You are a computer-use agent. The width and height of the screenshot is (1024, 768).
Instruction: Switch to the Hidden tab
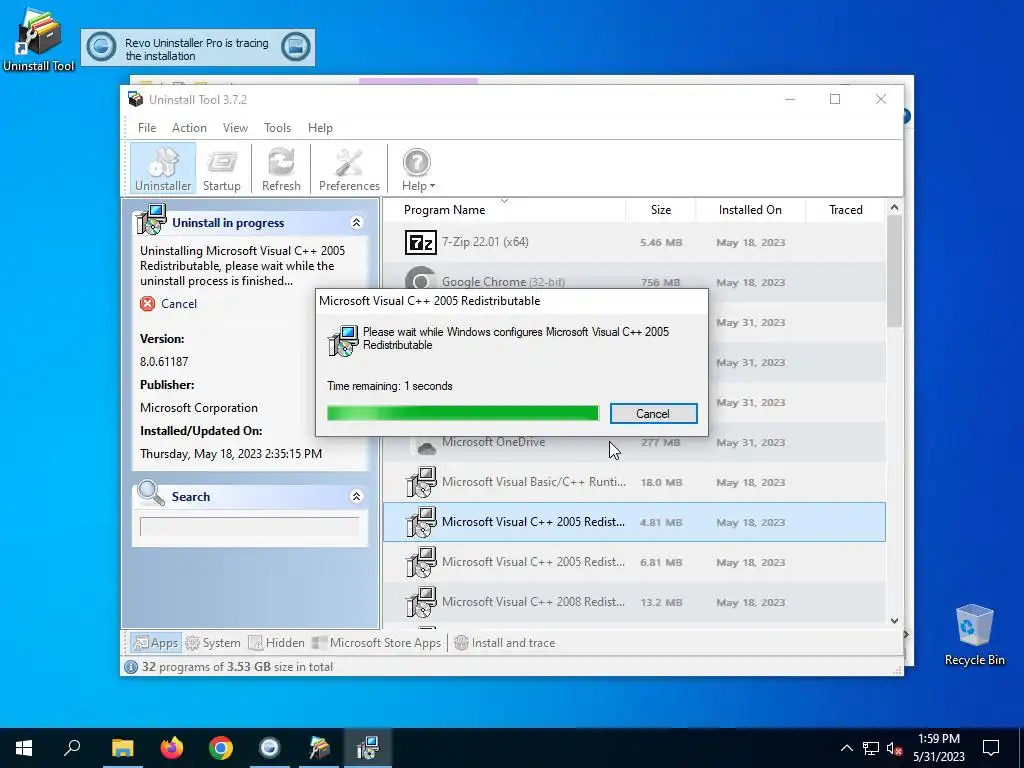click(276, 643)
